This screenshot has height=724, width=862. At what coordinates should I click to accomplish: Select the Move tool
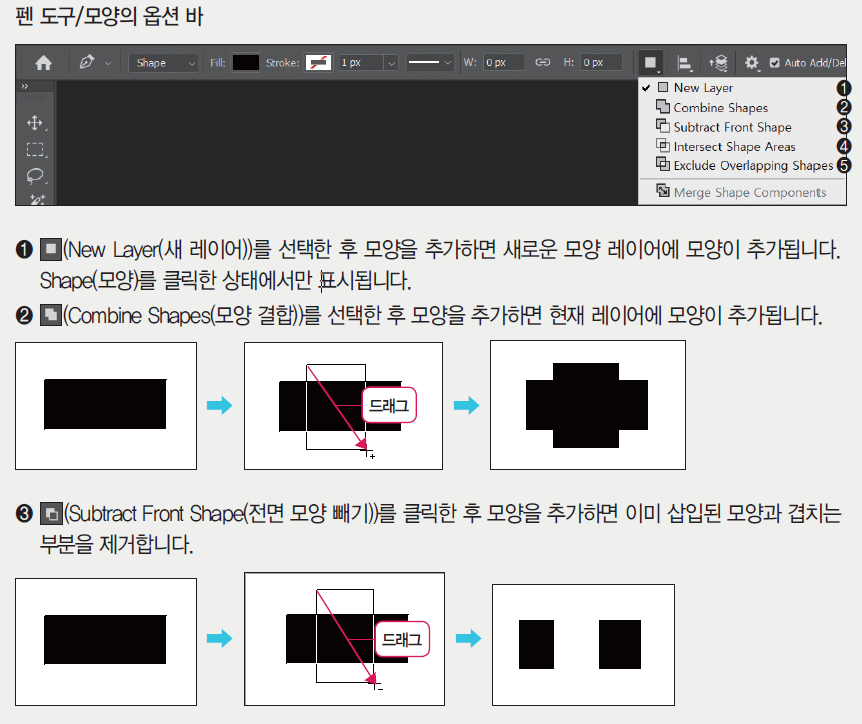coord(35,122)
